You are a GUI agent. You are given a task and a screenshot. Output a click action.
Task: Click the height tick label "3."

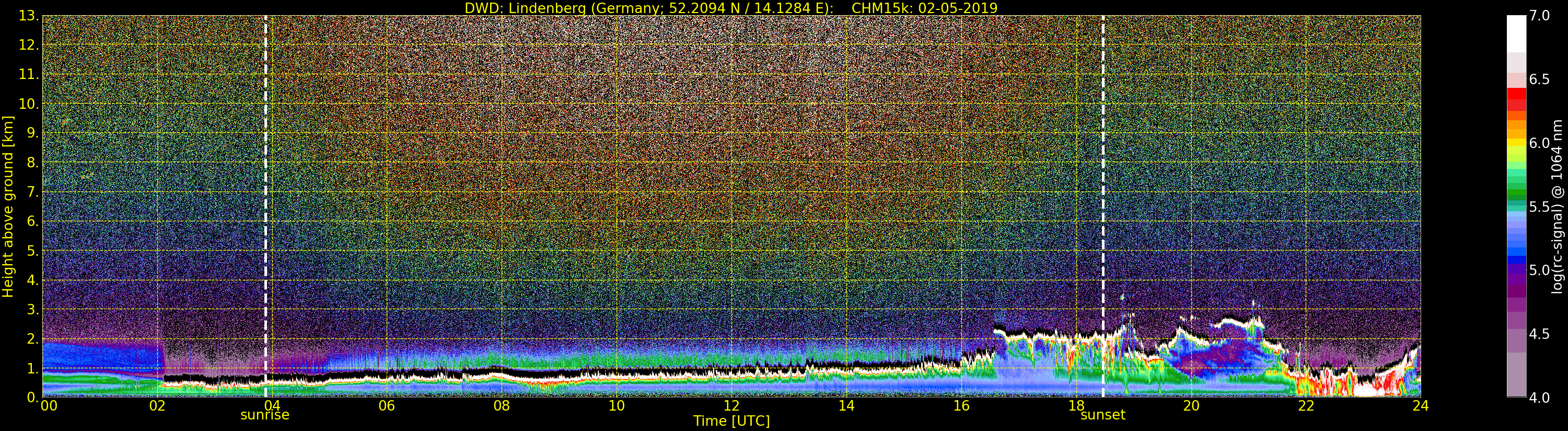pos(33,309)
